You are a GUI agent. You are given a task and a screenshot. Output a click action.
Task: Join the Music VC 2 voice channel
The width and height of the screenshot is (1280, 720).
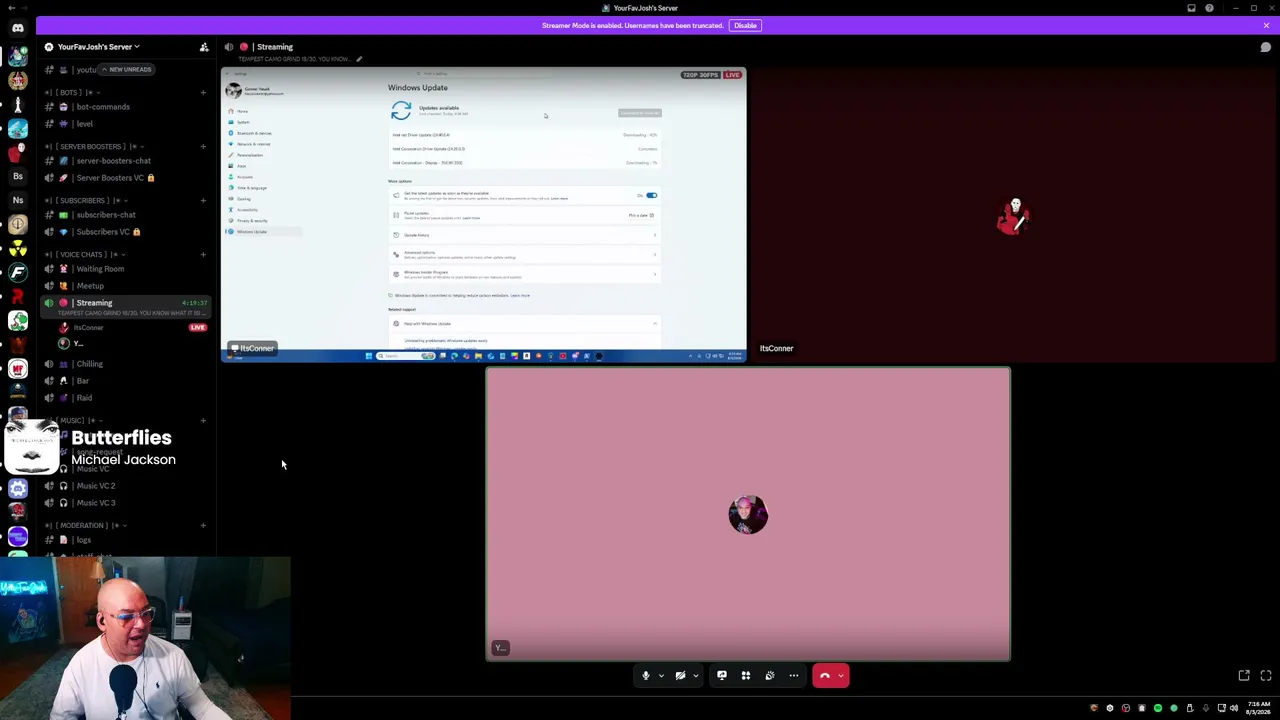125,486
